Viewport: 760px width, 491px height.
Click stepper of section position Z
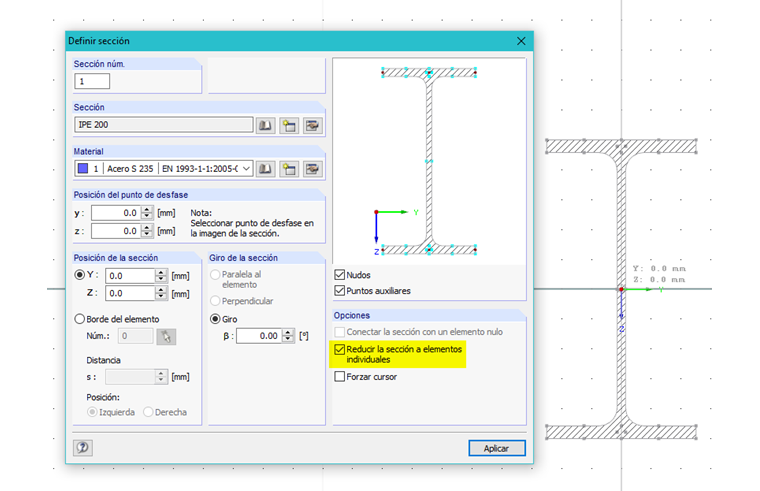click(x=161, y=293)
